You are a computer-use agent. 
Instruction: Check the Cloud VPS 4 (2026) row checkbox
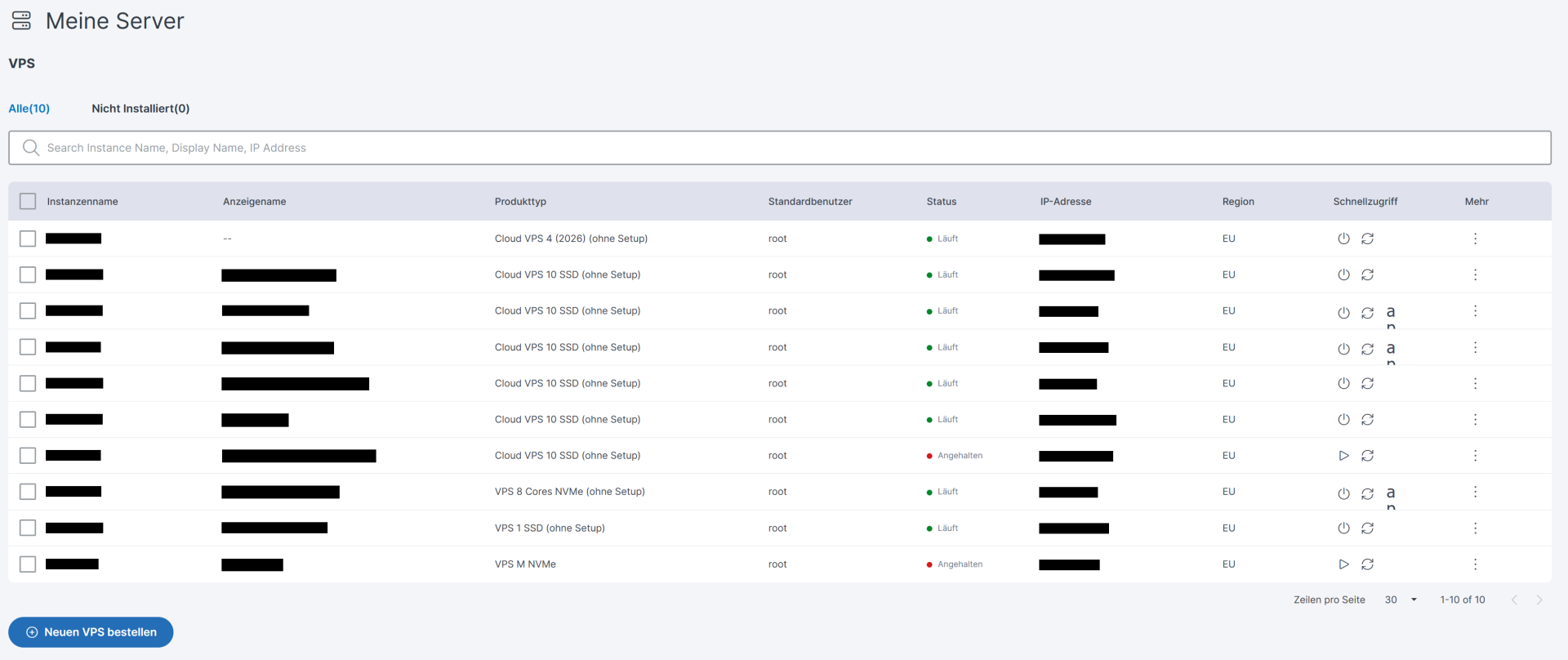click(28, 239)
